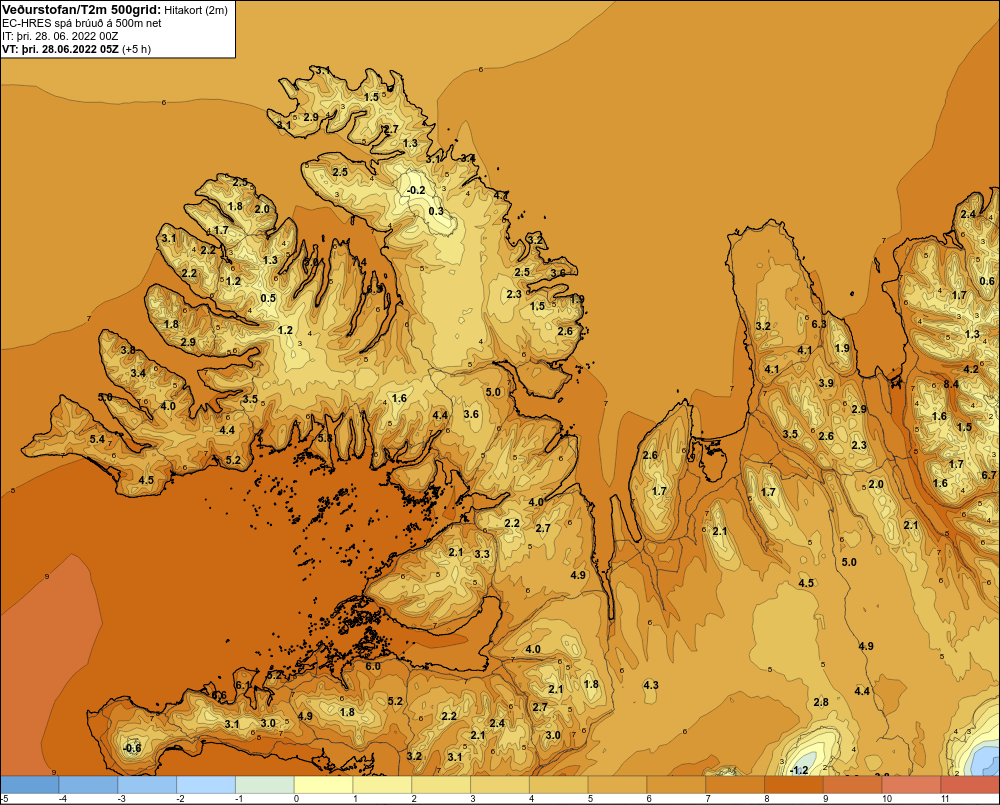
Task: Pick the legend color band between 1 and 2
Action: point(382,784)
